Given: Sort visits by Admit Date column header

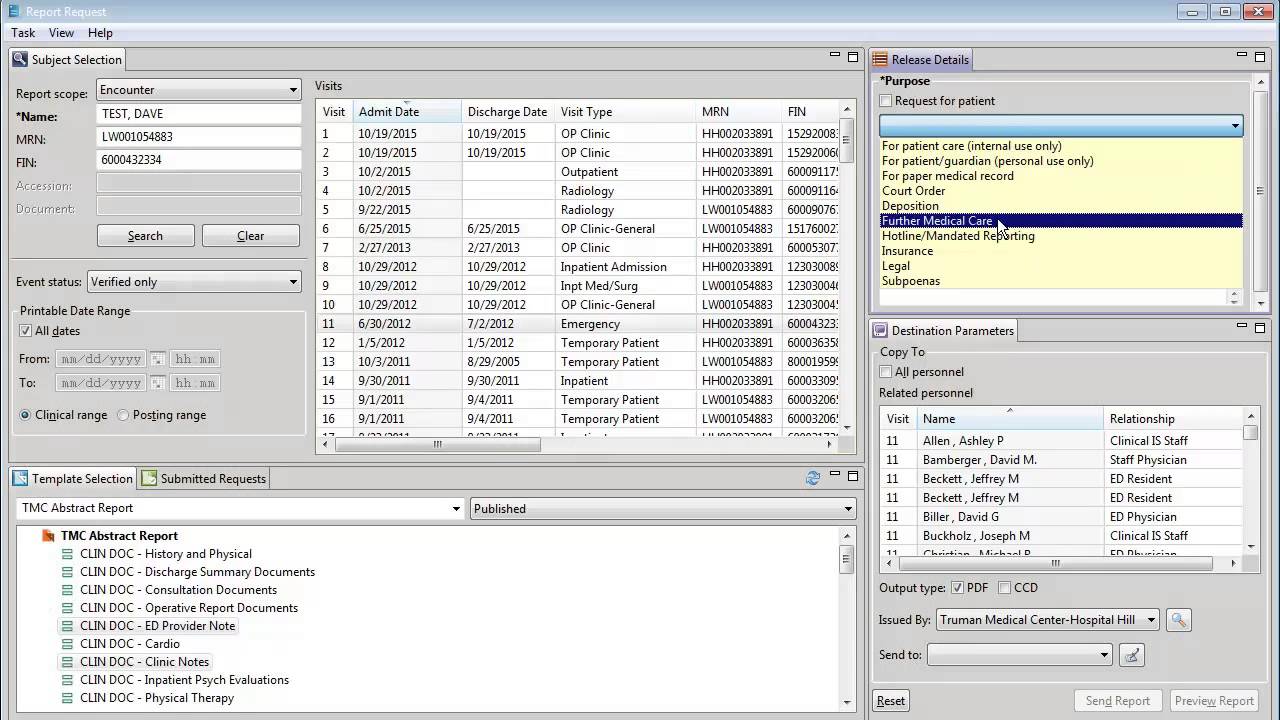Looking at the screenshot, I should coord(407,112).
